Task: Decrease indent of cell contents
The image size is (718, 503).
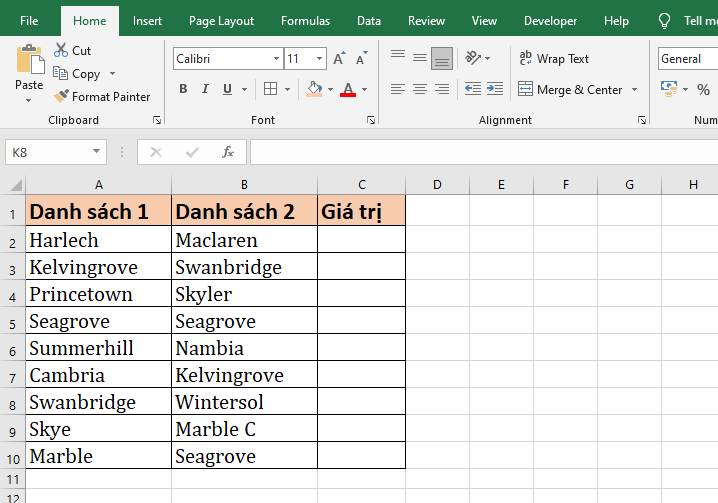Action: [x=473, y=89]
